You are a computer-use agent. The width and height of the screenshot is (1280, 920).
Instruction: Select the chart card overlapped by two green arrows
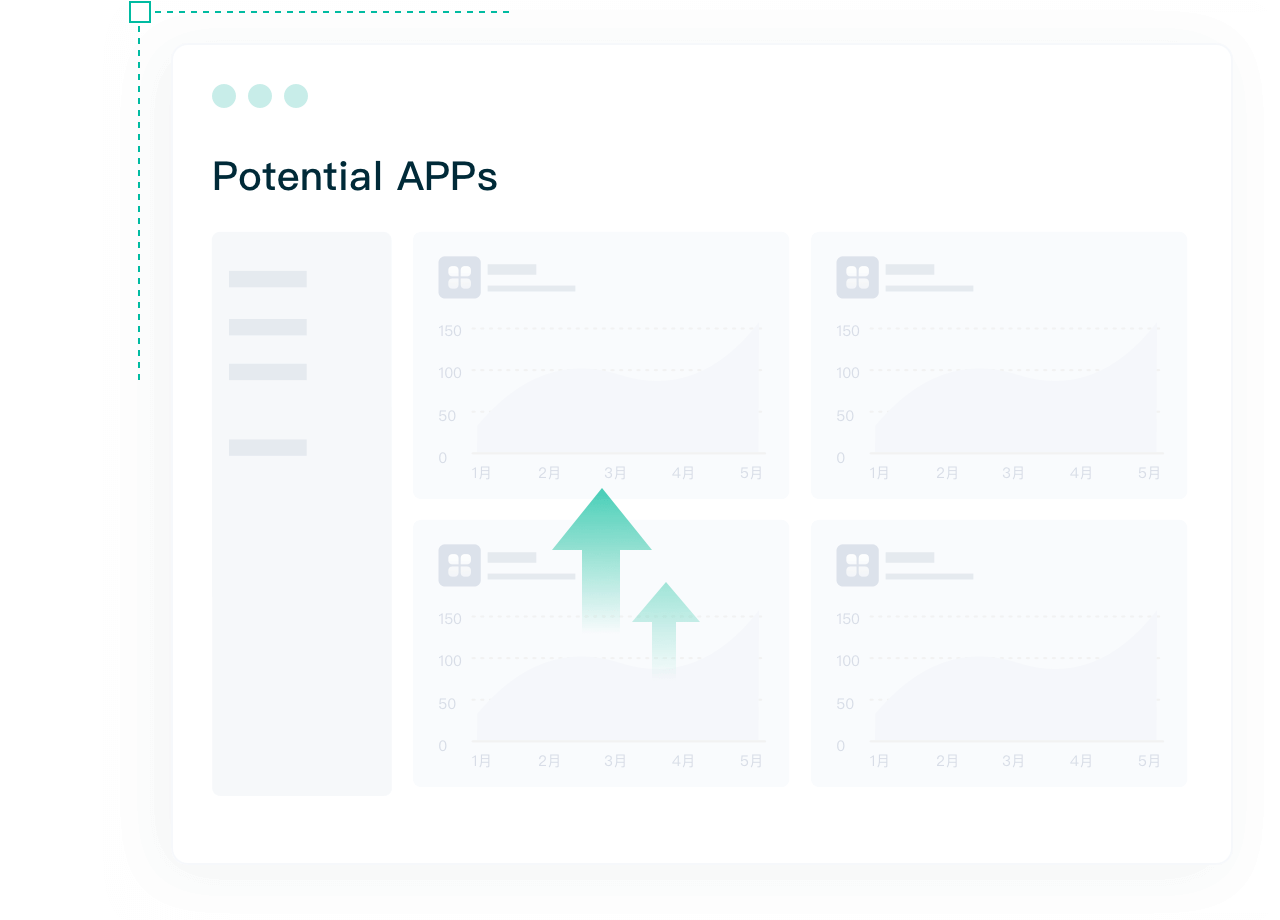[601, 653]
